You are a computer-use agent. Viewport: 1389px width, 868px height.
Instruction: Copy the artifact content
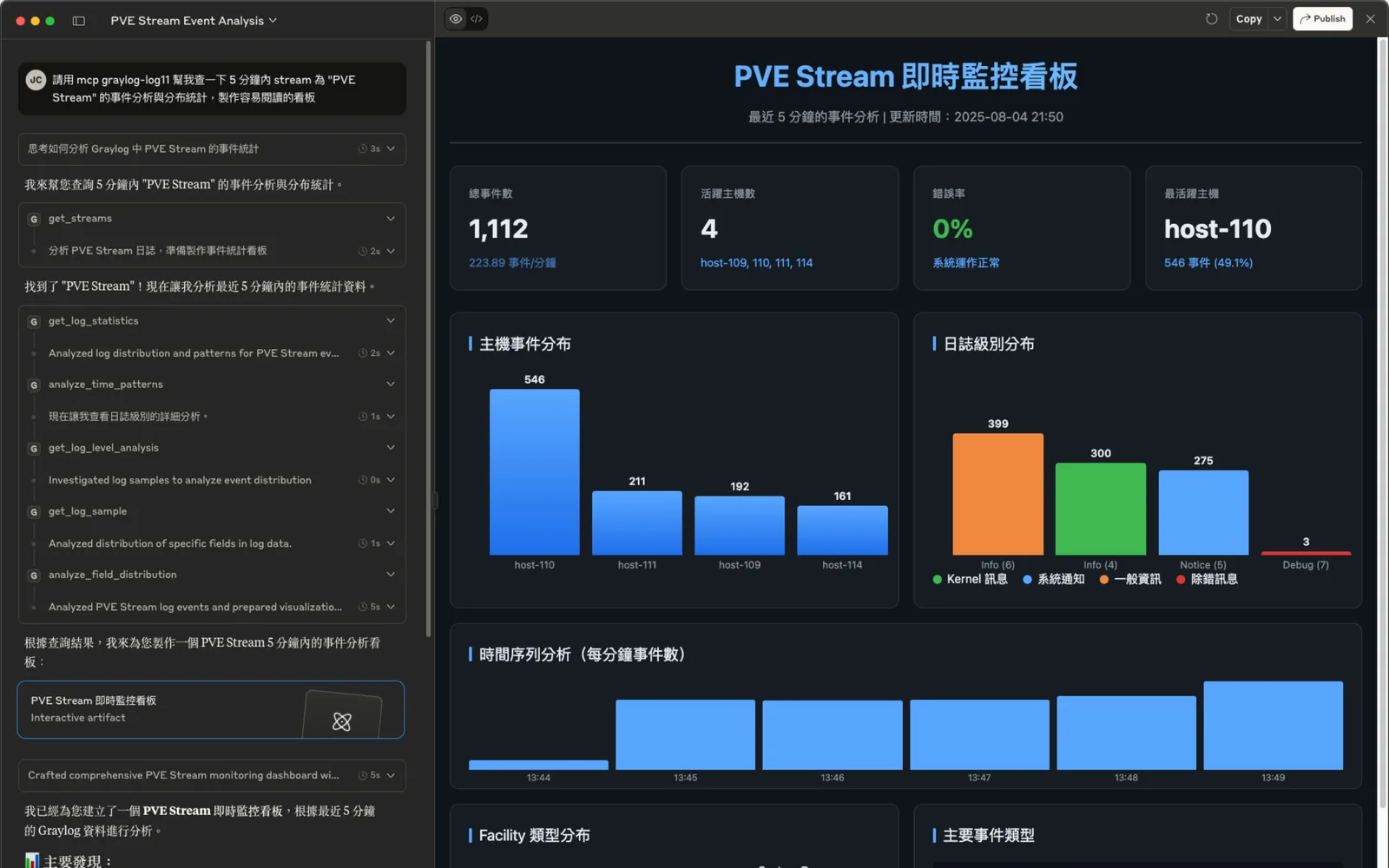tap(1248, 19)
